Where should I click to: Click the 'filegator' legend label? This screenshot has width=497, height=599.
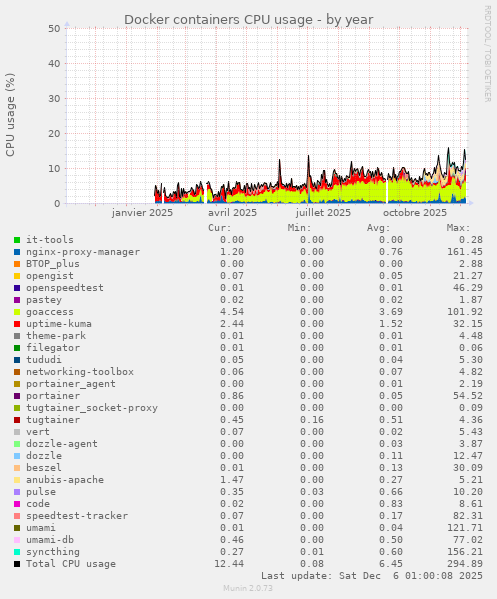[53, 348]
